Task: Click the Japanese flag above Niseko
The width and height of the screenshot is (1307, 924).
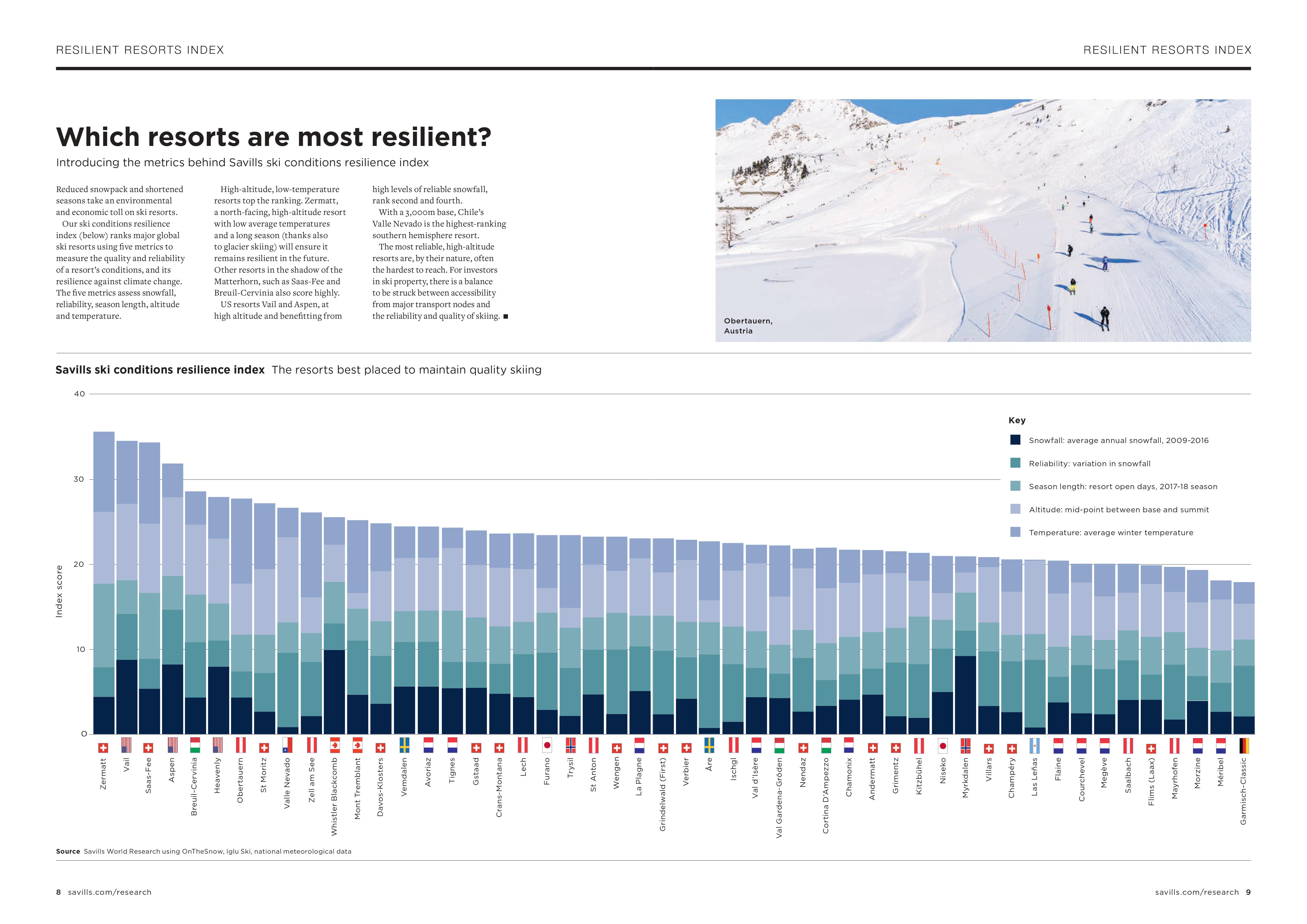Action: point(943,745)
